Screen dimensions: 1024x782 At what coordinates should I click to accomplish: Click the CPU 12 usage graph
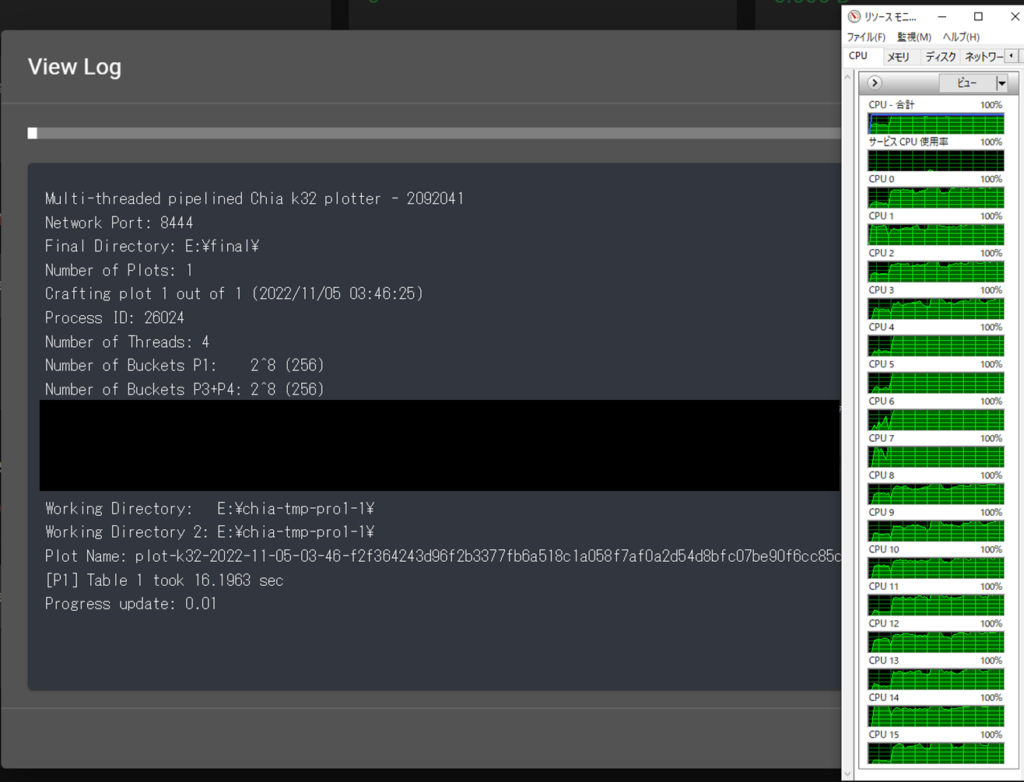(935, 642)
